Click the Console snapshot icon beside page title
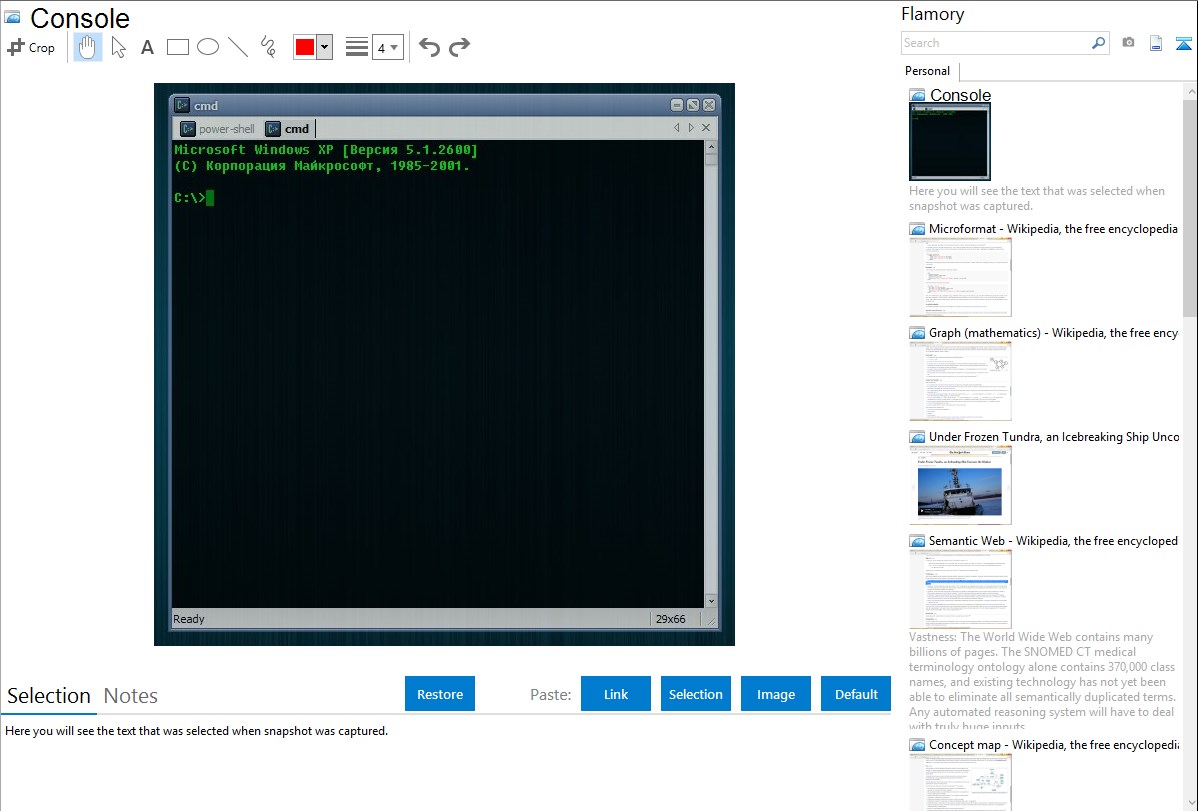This screenshot has width=1198, height=811. pyautogui.click(x=12, y=16)
